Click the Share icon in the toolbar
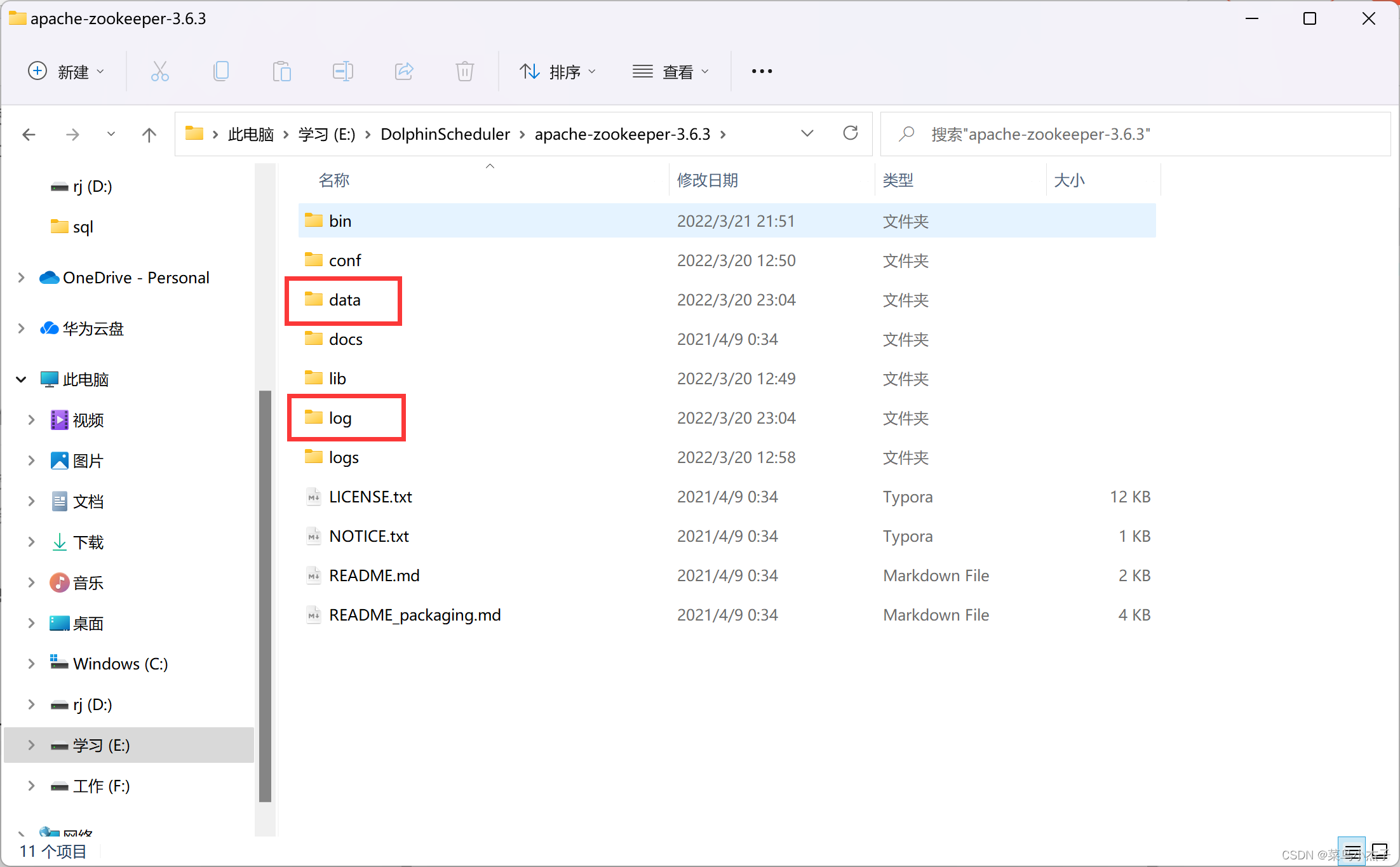 404,71
